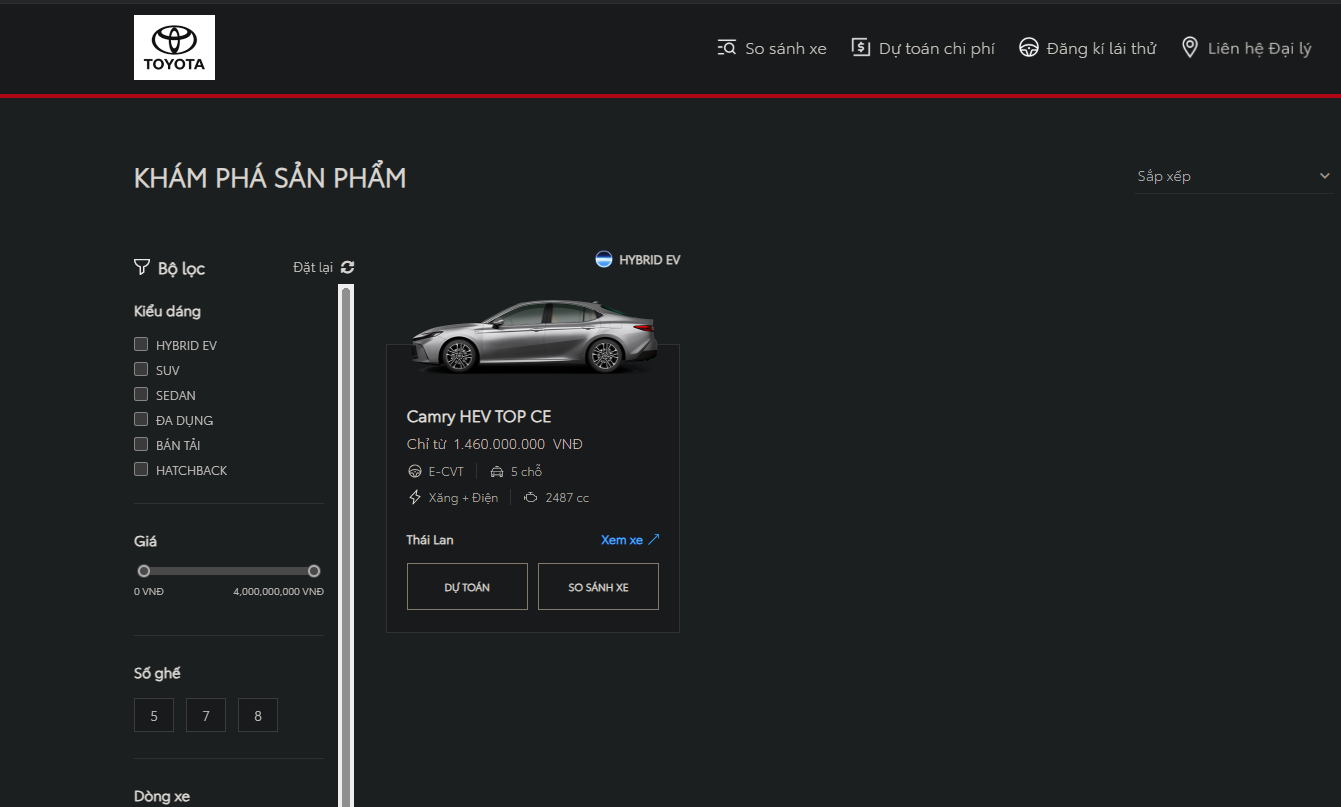Check the SUV filter checkbox

point(141,369)
